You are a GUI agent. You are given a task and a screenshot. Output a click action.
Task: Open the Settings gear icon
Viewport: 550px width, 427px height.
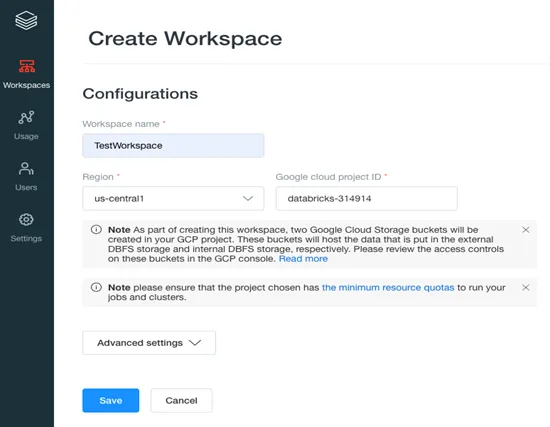tap(26, 220)
